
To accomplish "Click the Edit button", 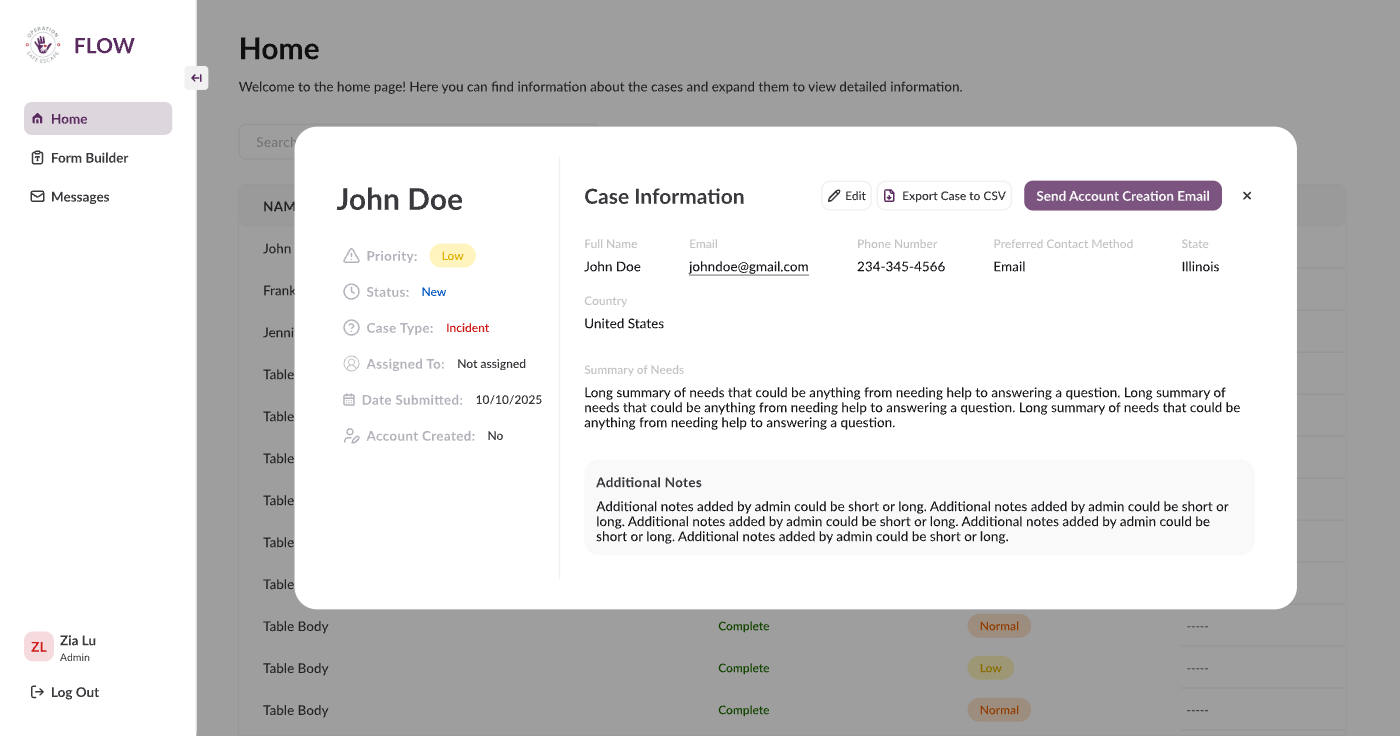I will (846, 196).
